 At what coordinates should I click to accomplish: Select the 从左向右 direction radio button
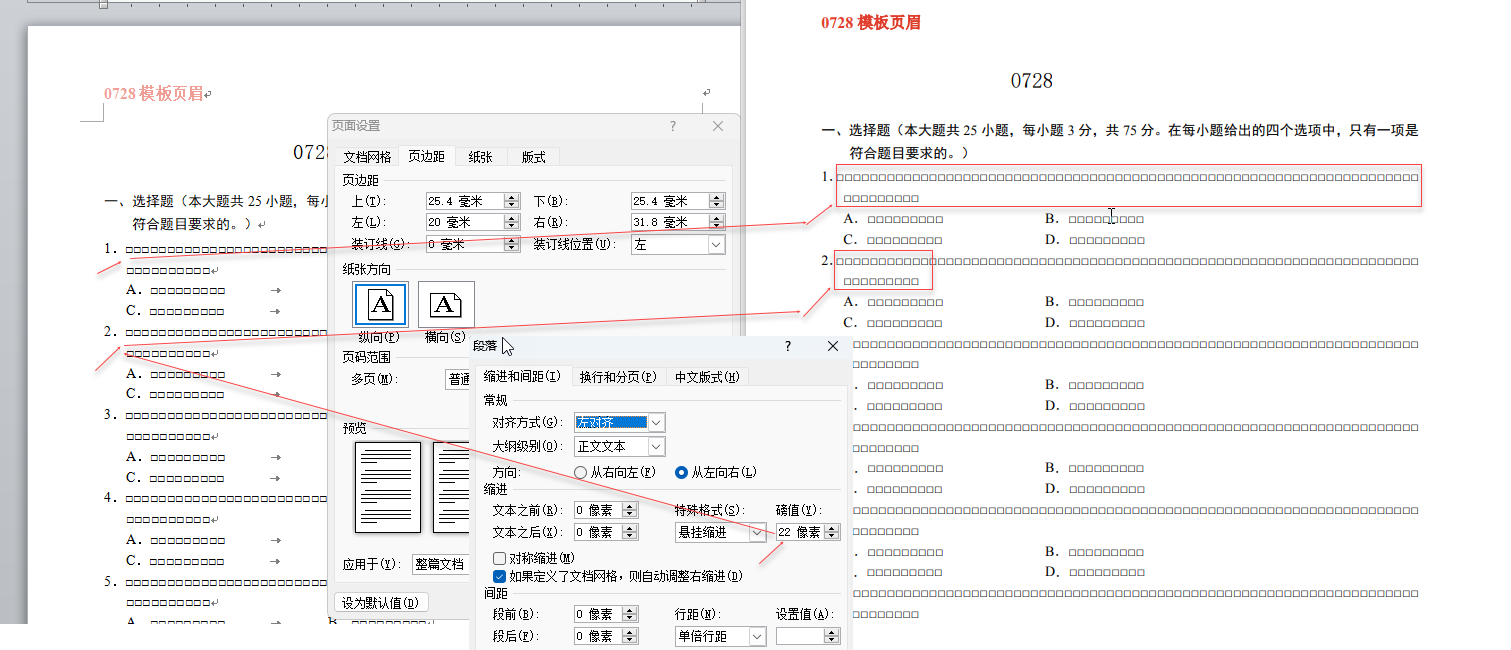(x=682, y=472)
